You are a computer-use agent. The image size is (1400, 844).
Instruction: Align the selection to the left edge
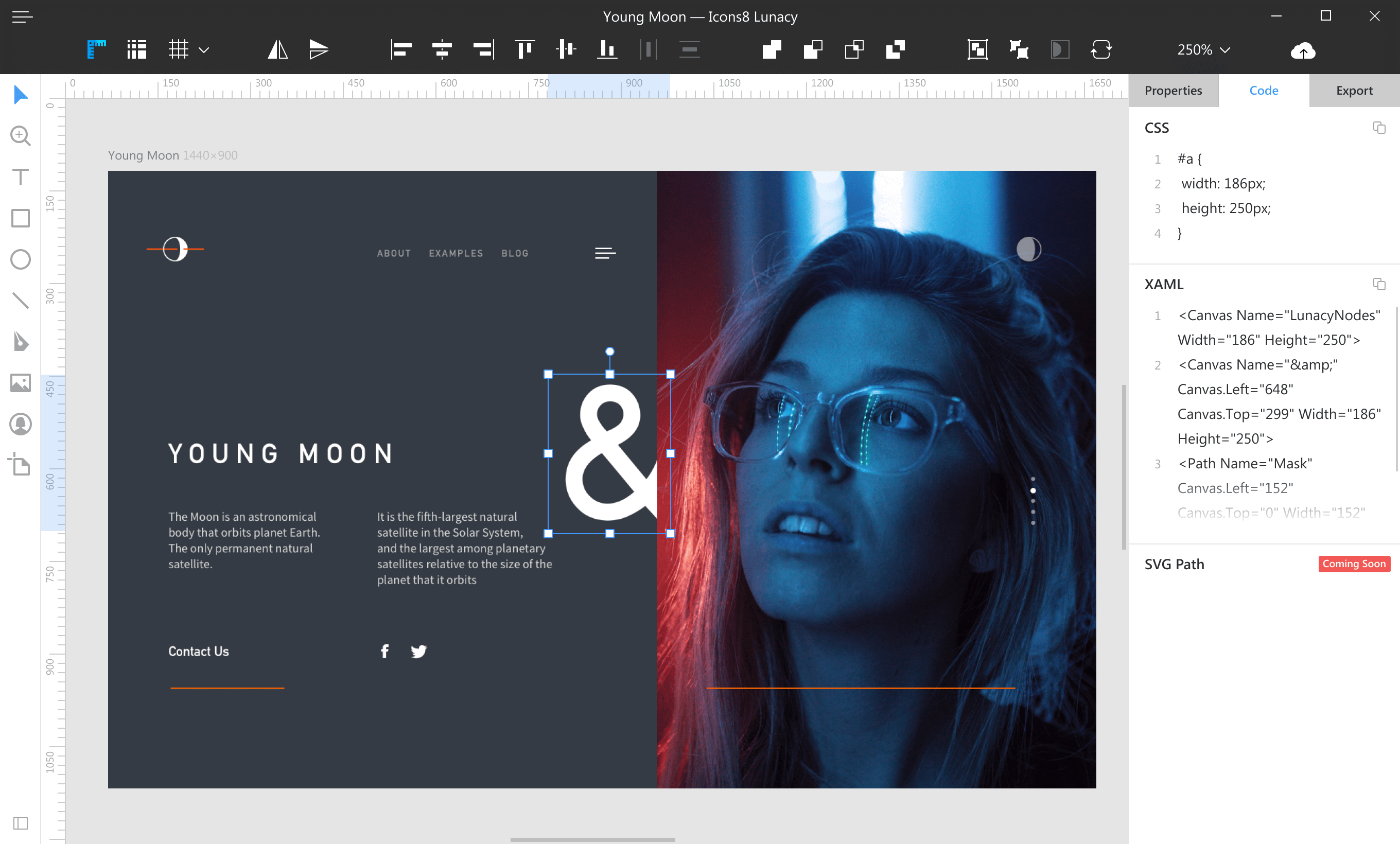[x=400, y=49]
